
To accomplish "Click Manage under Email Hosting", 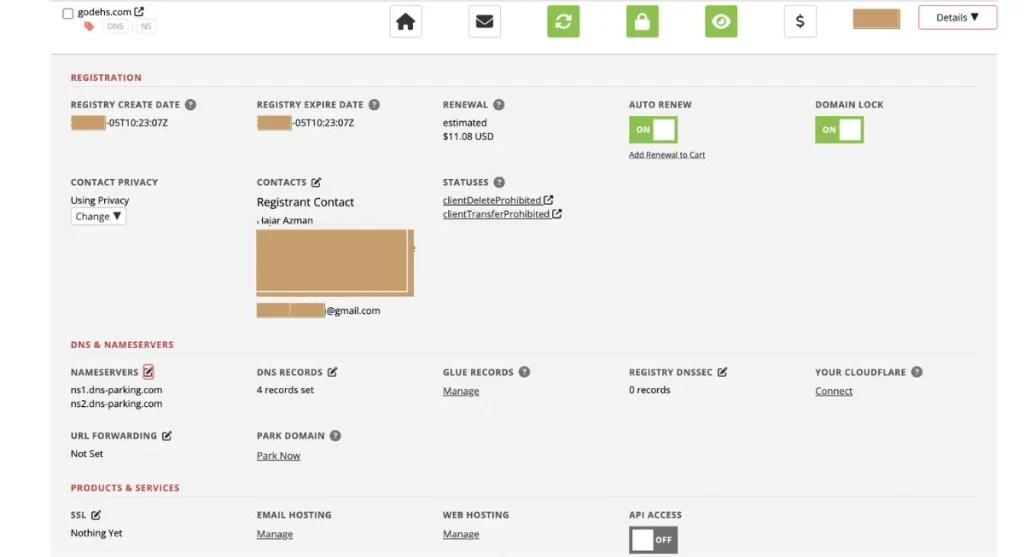I will click(274, 534).
